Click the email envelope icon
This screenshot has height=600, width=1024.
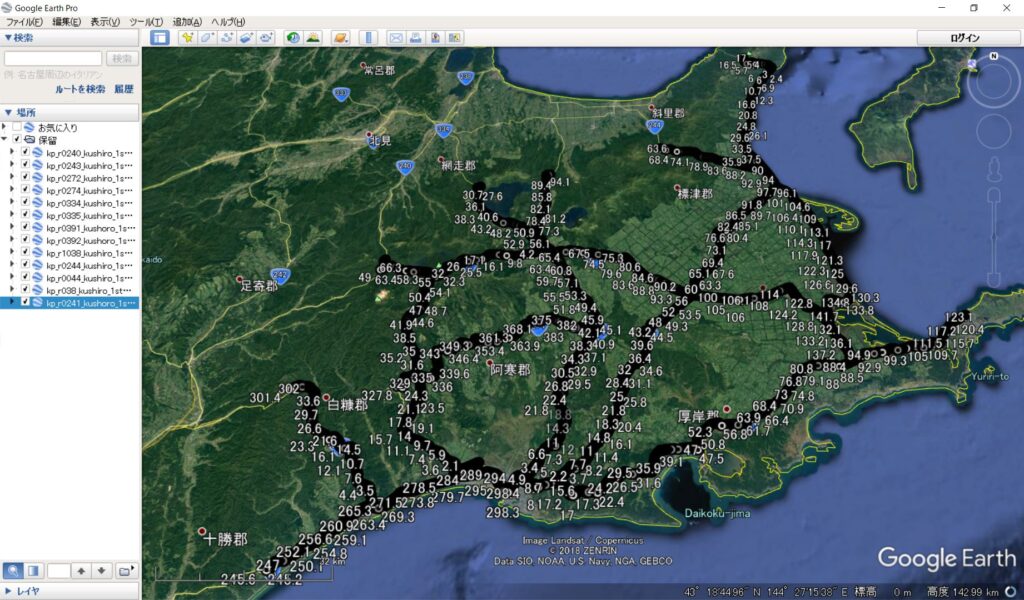(396, 38)
